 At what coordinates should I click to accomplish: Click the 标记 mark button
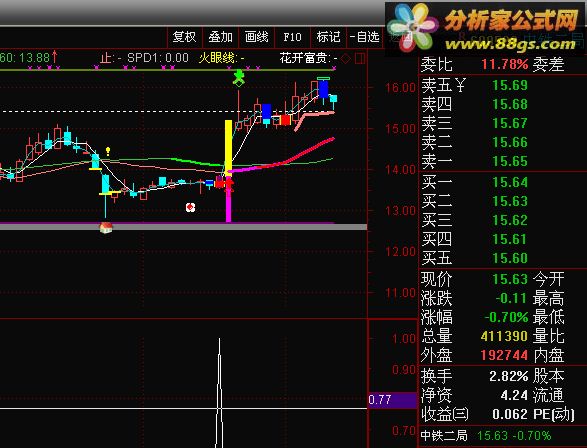328,37
